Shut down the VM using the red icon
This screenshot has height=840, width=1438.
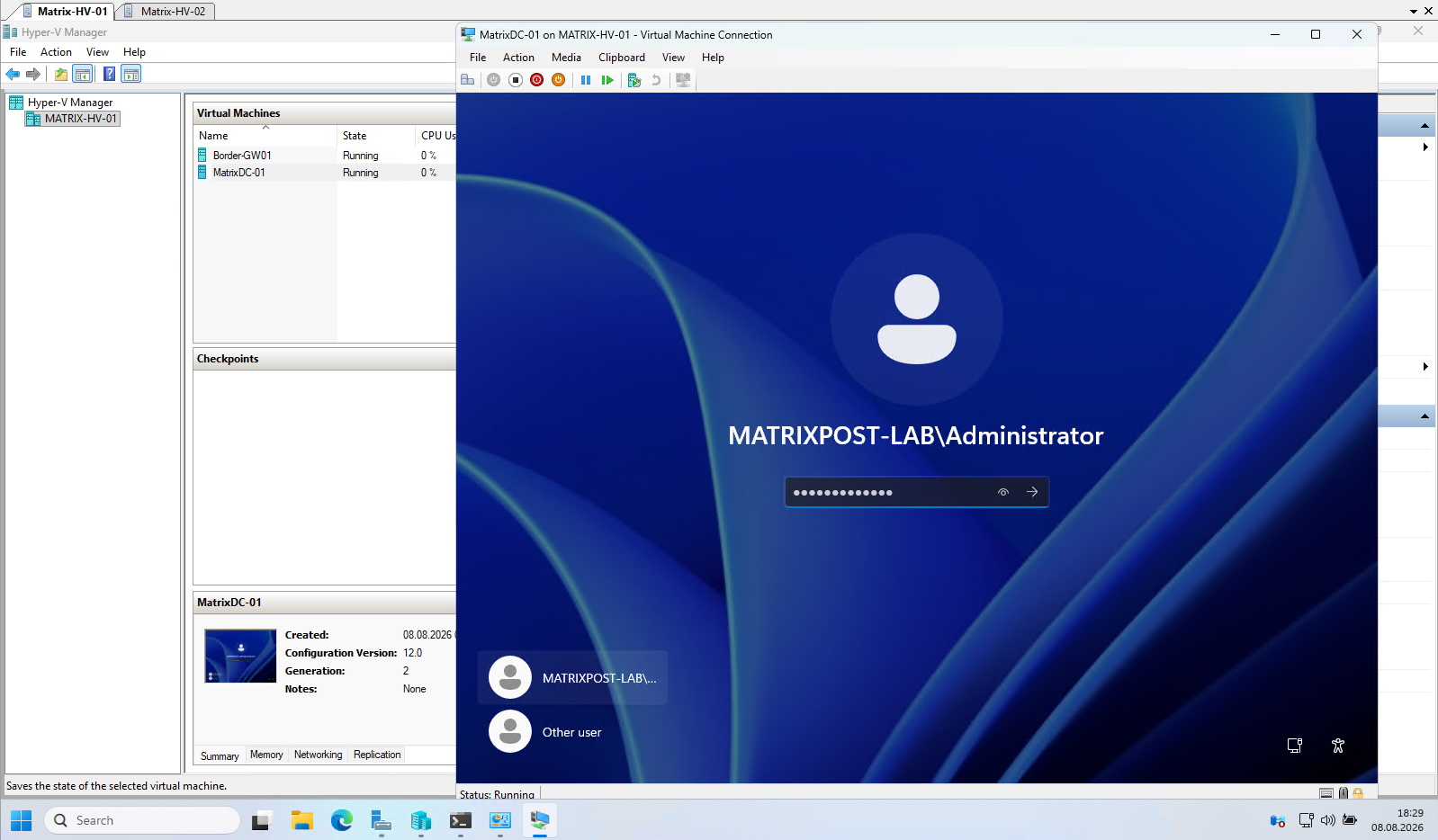(537, 80)
